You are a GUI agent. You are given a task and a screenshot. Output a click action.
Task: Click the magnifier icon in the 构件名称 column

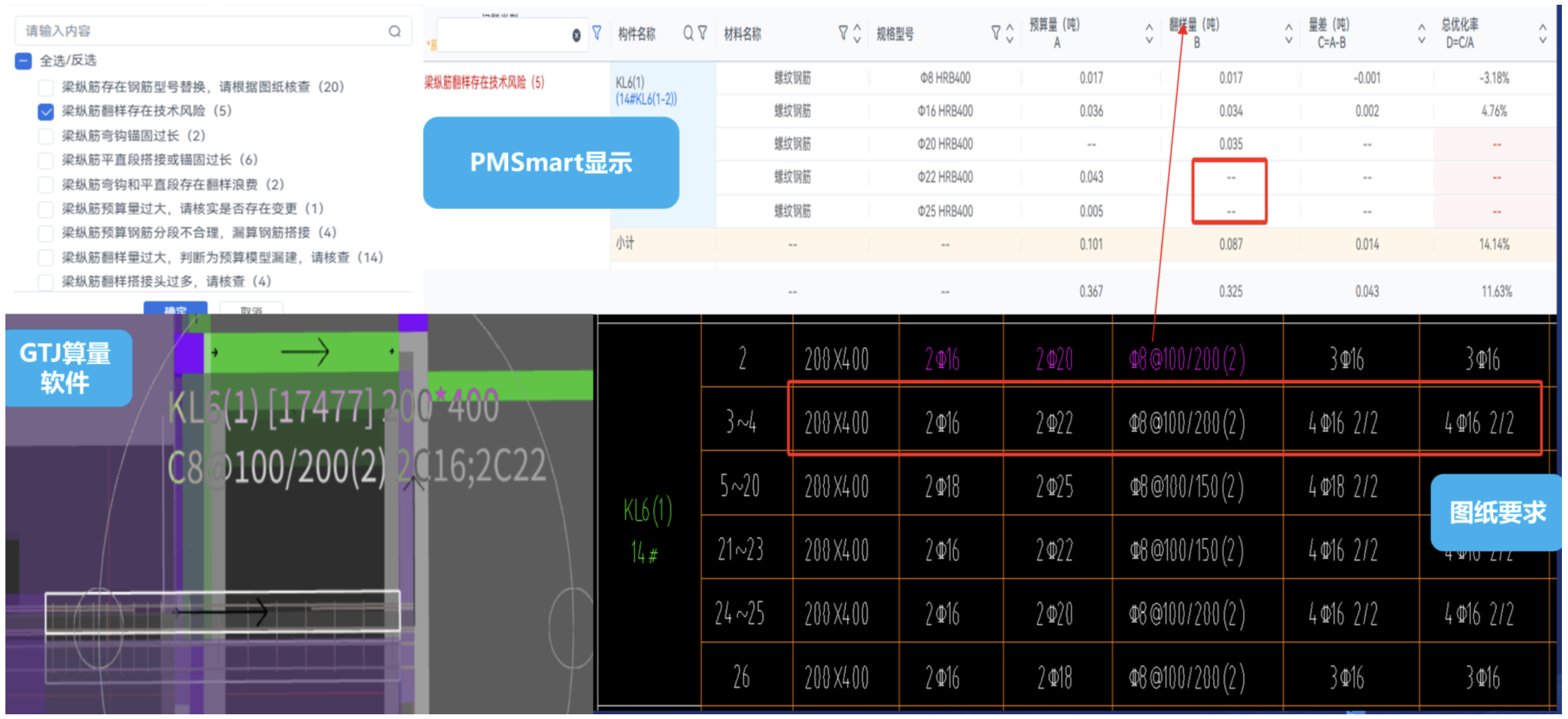pos(688,33)
